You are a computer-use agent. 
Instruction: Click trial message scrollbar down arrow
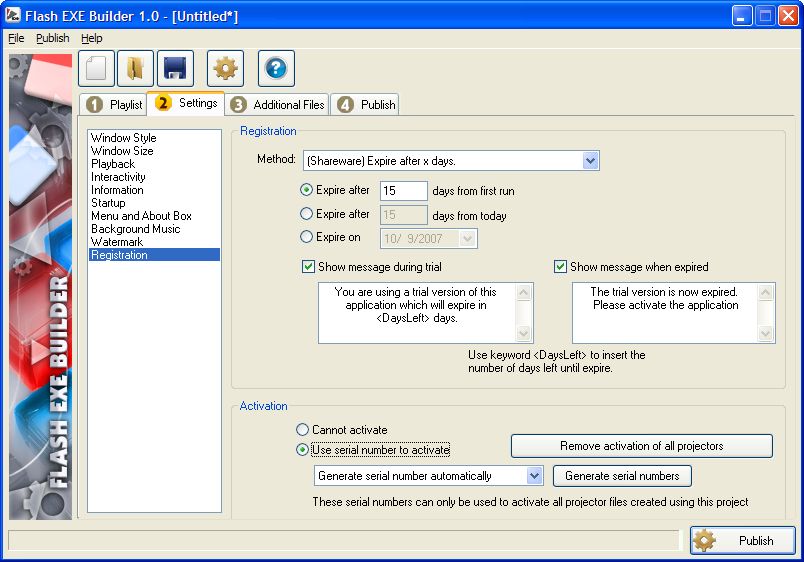tap(524, 333)
